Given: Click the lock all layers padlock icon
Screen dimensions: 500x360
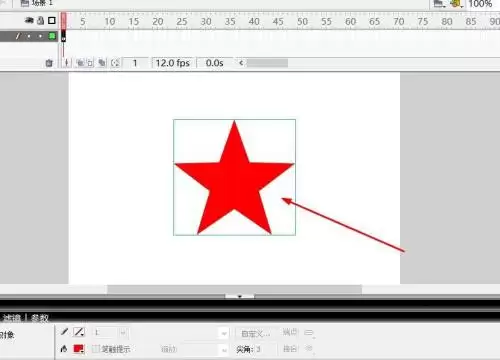Looking at the screenshot, I should coord(40,21).
